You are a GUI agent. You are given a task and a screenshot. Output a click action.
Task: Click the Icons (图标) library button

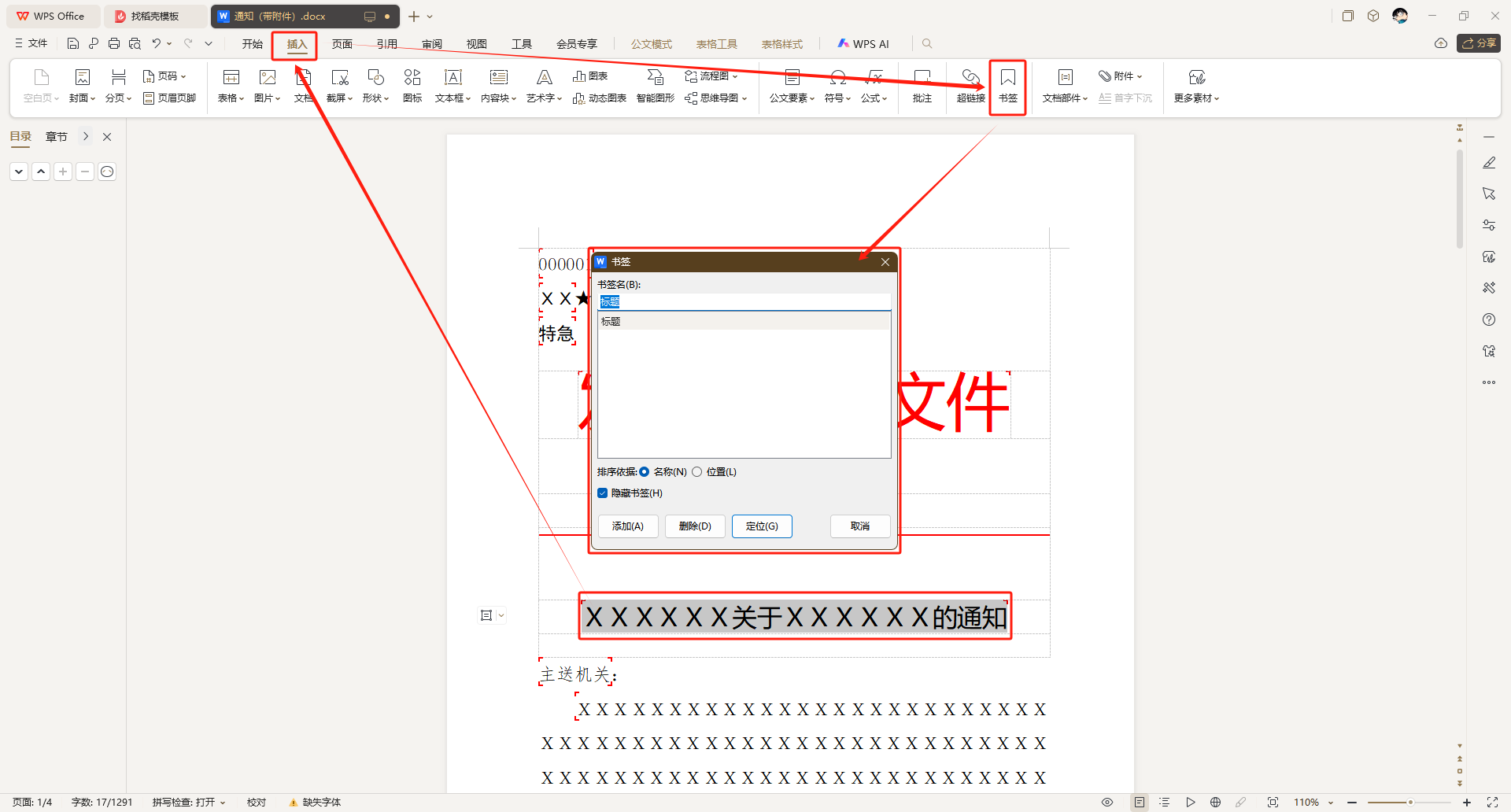coord(412,85)
